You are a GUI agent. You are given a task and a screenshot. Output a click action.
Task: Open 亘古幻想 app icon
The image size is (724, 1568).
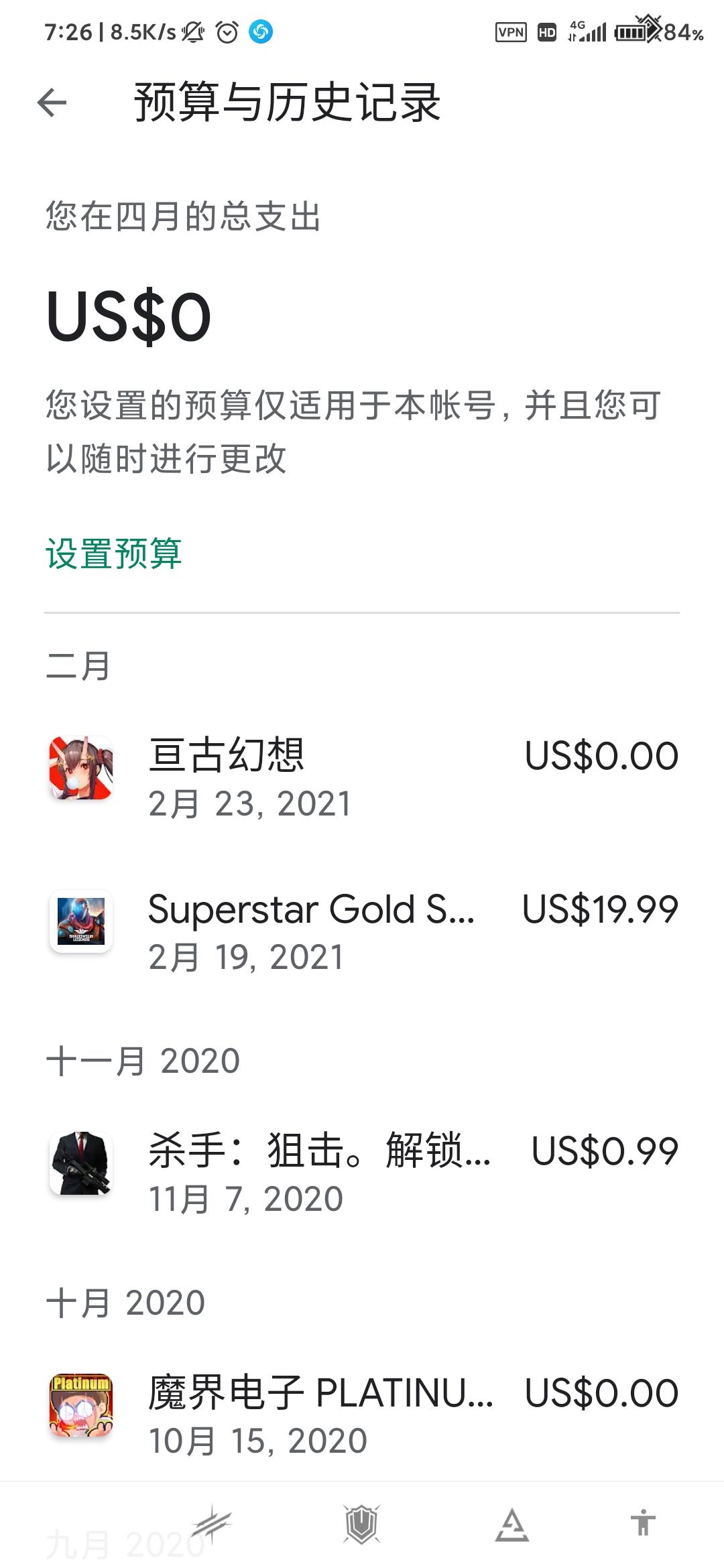coord(81,768)
